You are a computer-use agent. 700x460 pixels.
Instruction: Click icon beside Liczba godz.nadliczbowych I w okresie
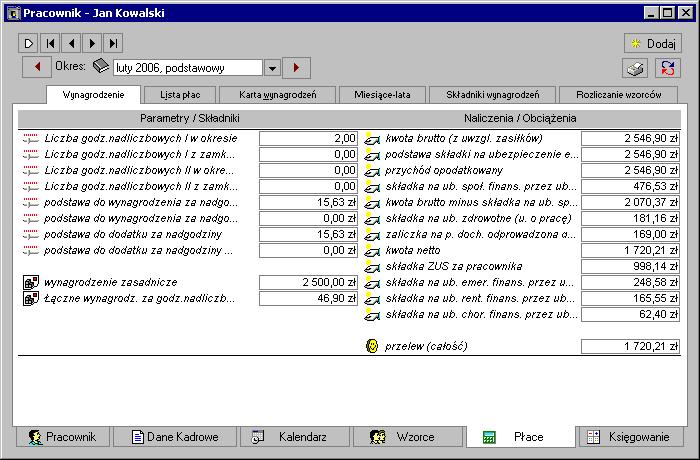(x=30, y=138)
